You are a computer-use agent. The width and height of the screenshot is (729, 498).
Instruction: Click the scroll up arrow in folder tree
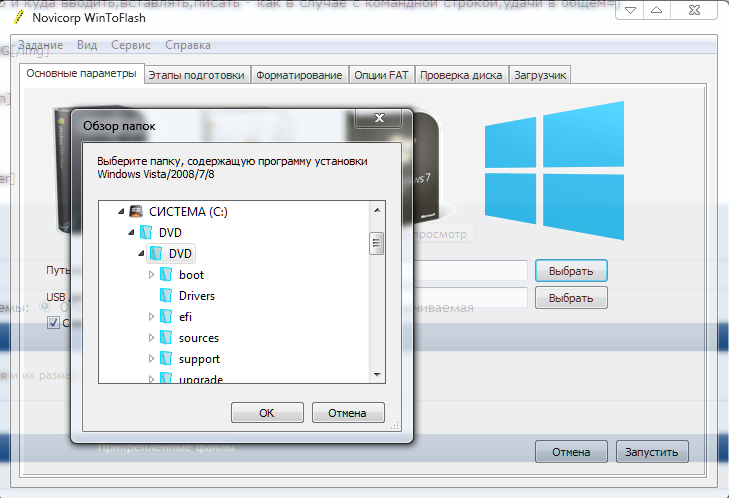click(x=377, y=211)
